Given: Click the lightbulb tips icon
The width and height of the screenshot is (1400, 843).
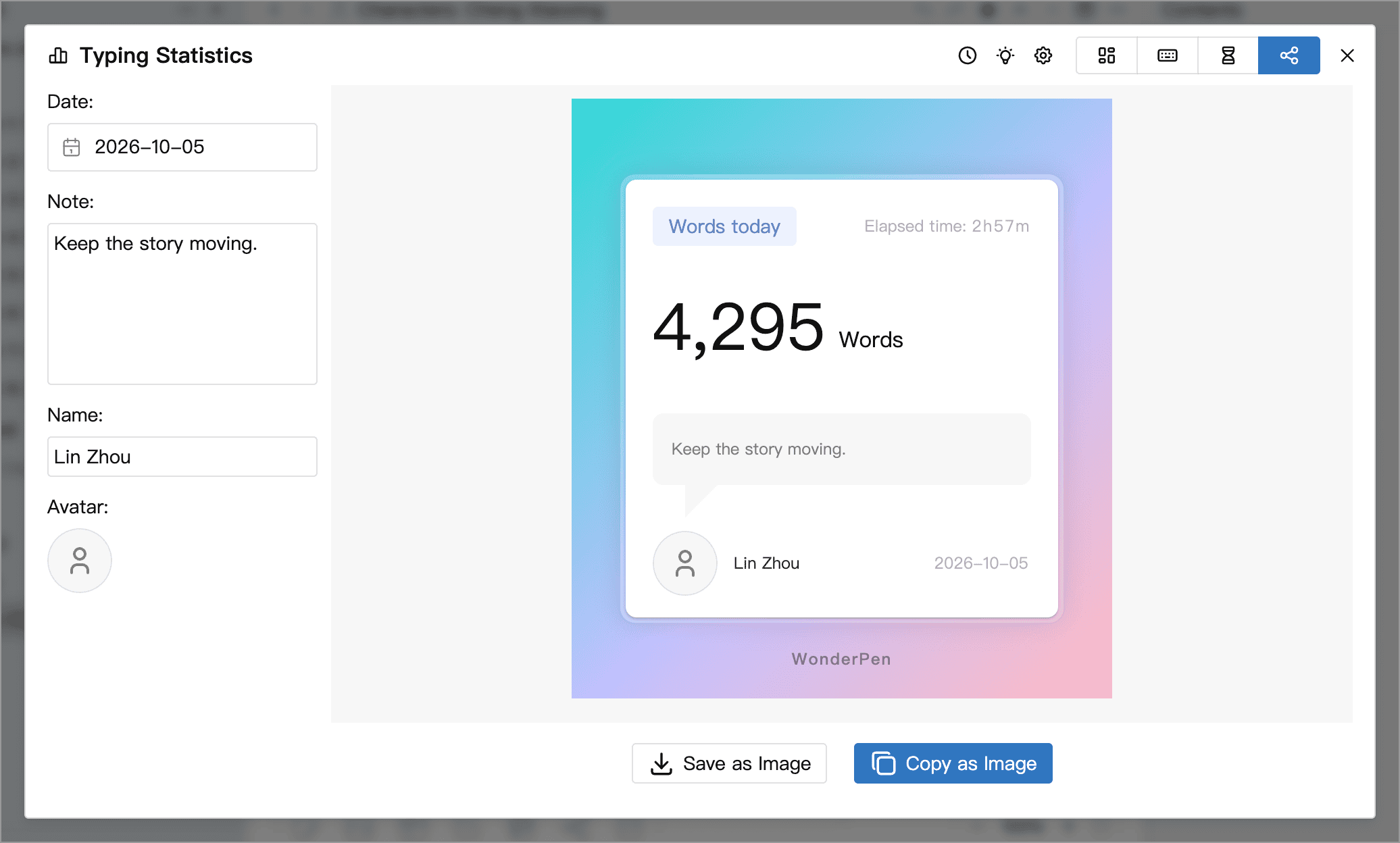Looking at the screenshot, I should [x=1005, y=55].
